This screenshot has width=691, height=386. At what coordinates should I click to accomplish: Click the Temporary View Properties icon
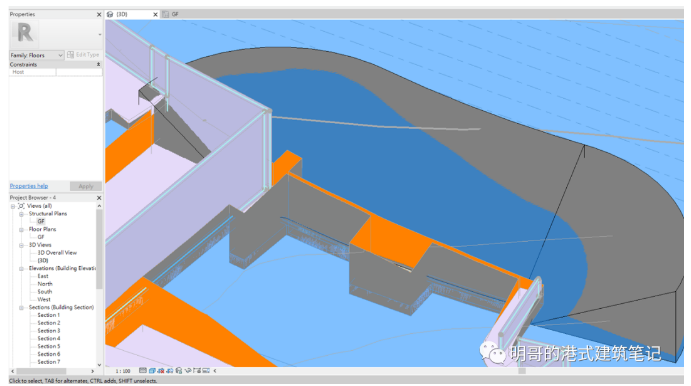click(206, 371)
